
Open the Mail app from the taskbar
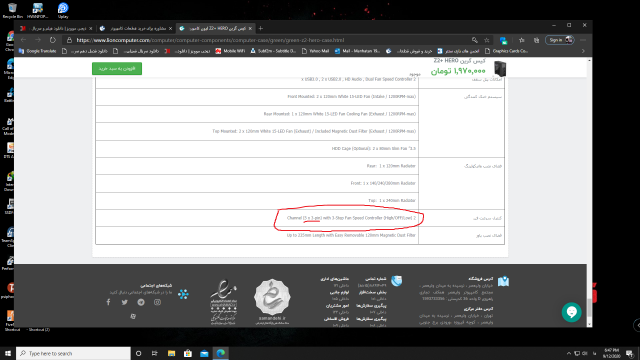pyautogui.click(x=204, y=353)
